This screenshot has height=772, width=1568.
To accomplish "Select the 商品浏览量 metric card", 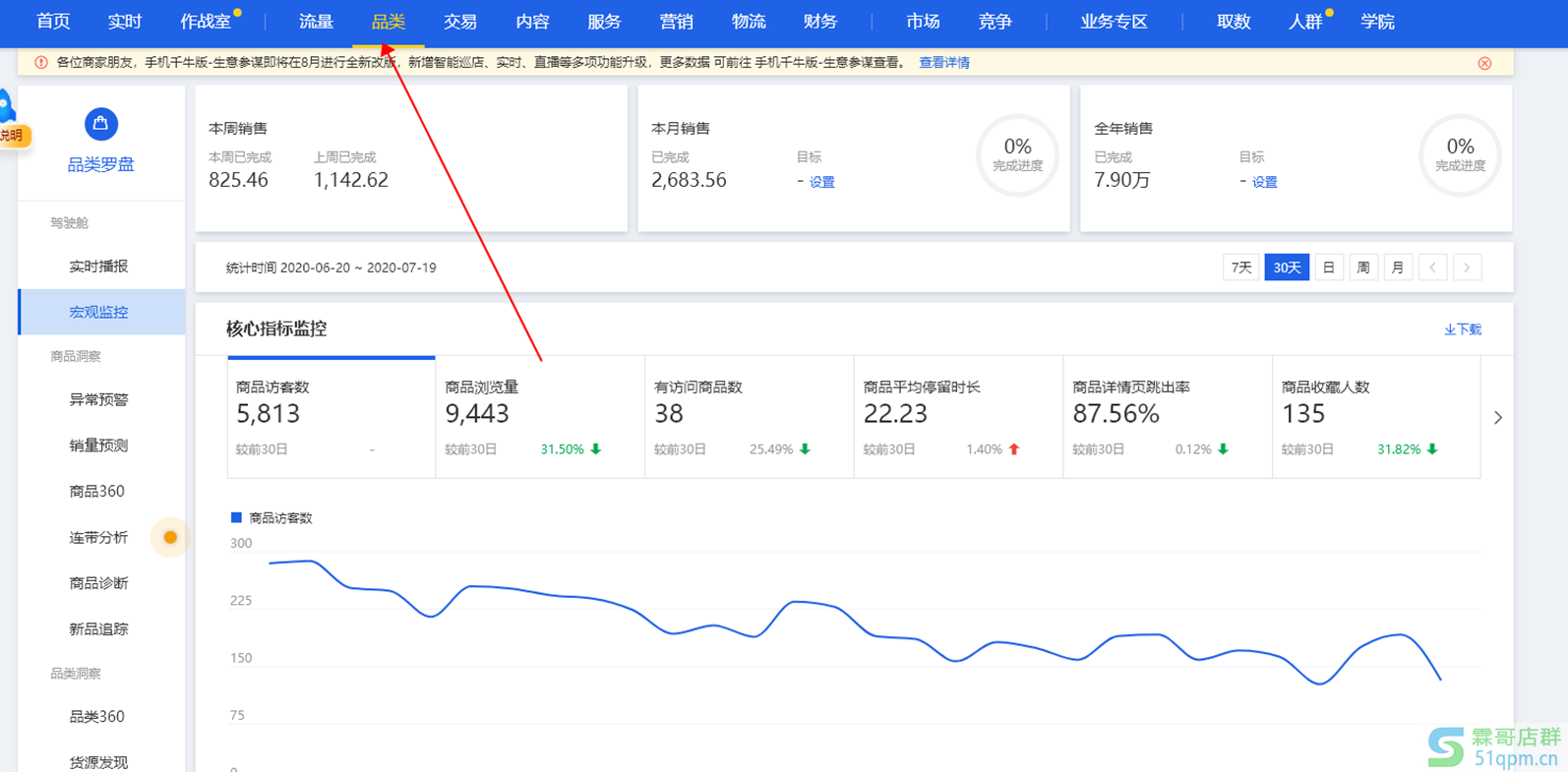I will point(539,417).
